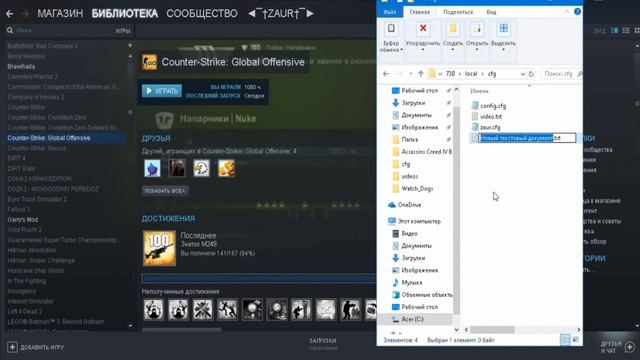Click the ДОБАВИТЬ ИГРУ button
This screenshot has height=360, width=640.
click(36, 347)
